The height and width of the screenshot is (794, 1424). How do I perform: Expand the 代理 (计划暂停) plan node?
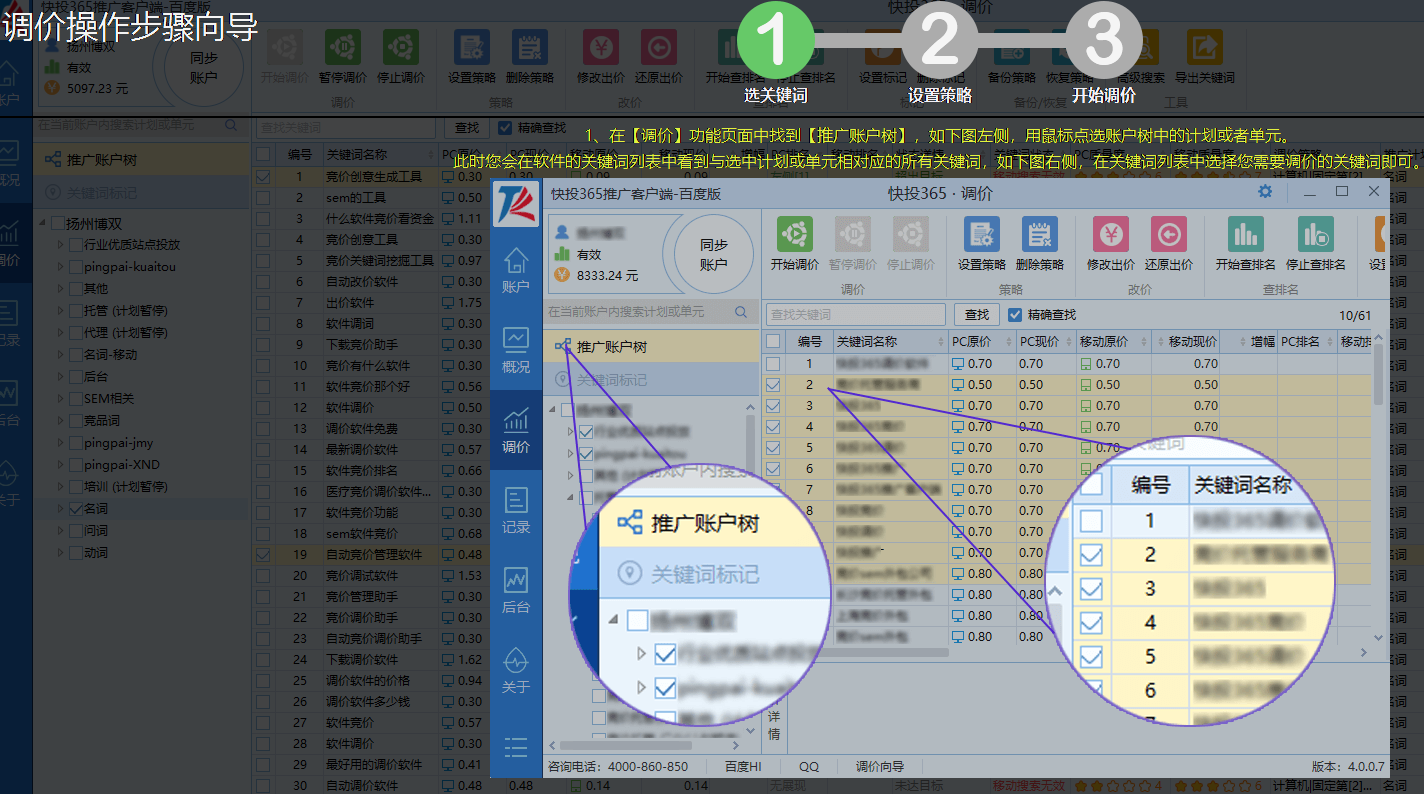pos(61,332)
